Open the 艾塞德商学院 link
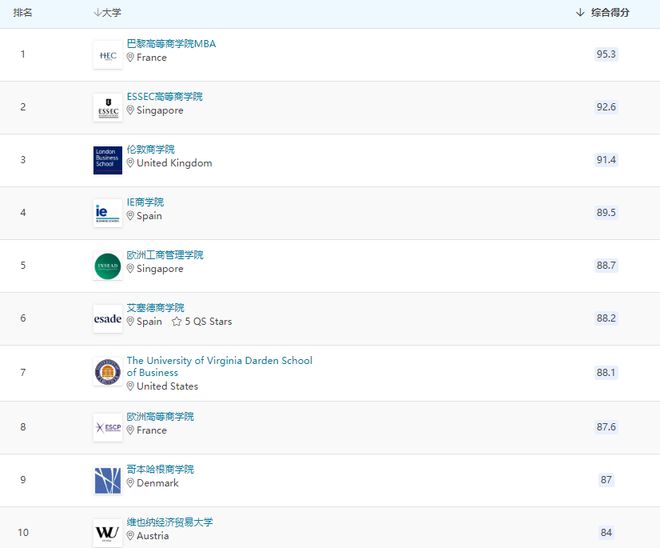660x548 pixels. point(155,307)
